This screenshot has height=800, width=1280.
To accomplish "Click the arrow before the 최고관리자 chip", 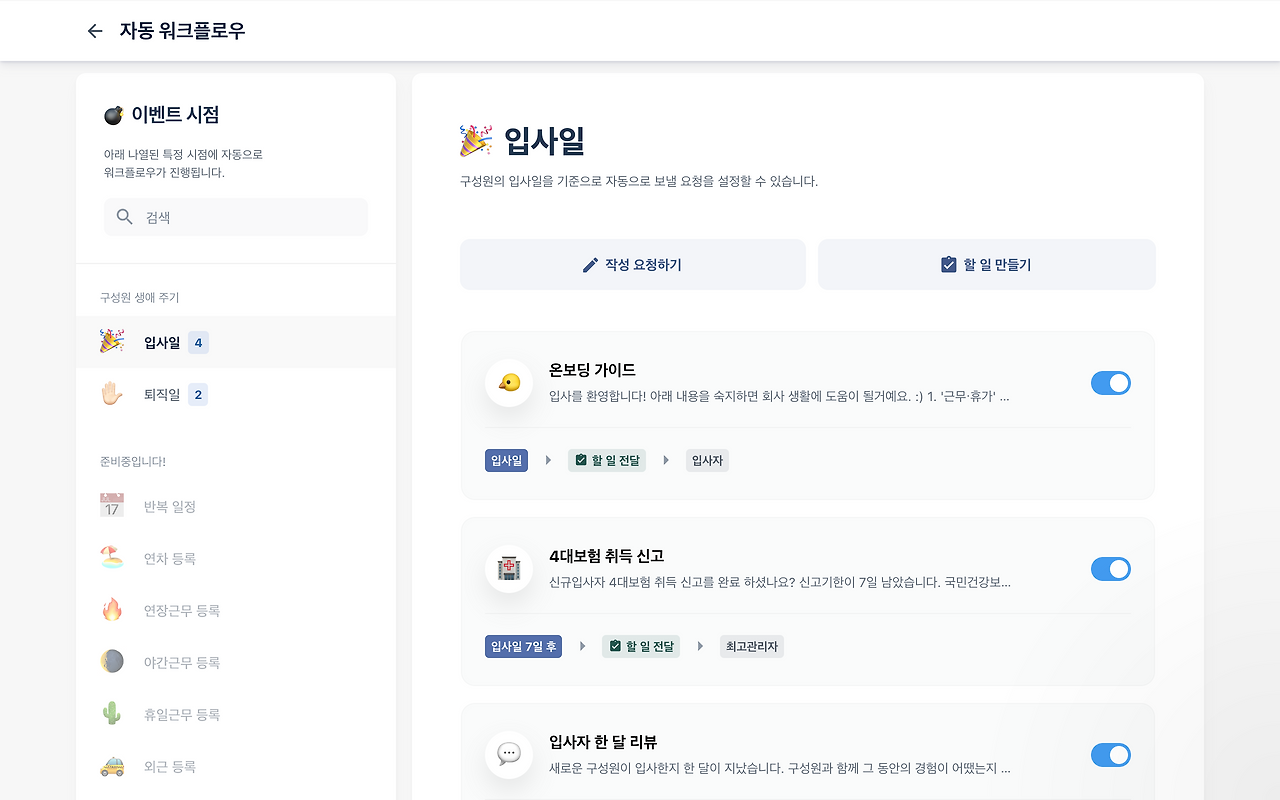I will pos(700,647).
